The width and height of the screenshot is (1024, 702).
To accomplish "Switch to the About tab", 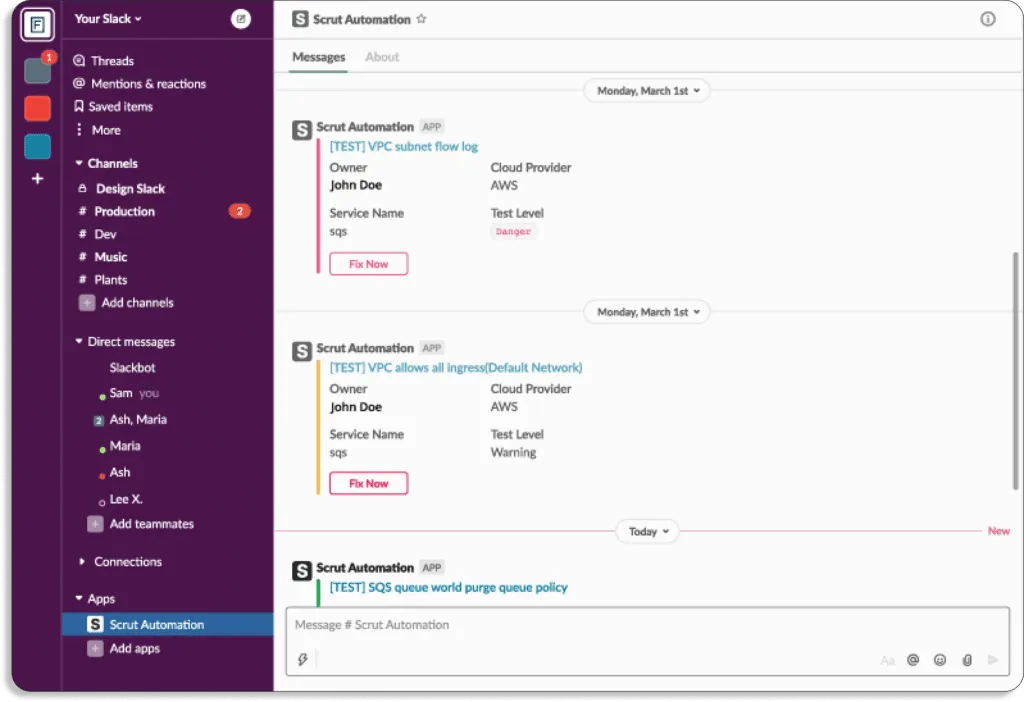I will tap(382, 57).
